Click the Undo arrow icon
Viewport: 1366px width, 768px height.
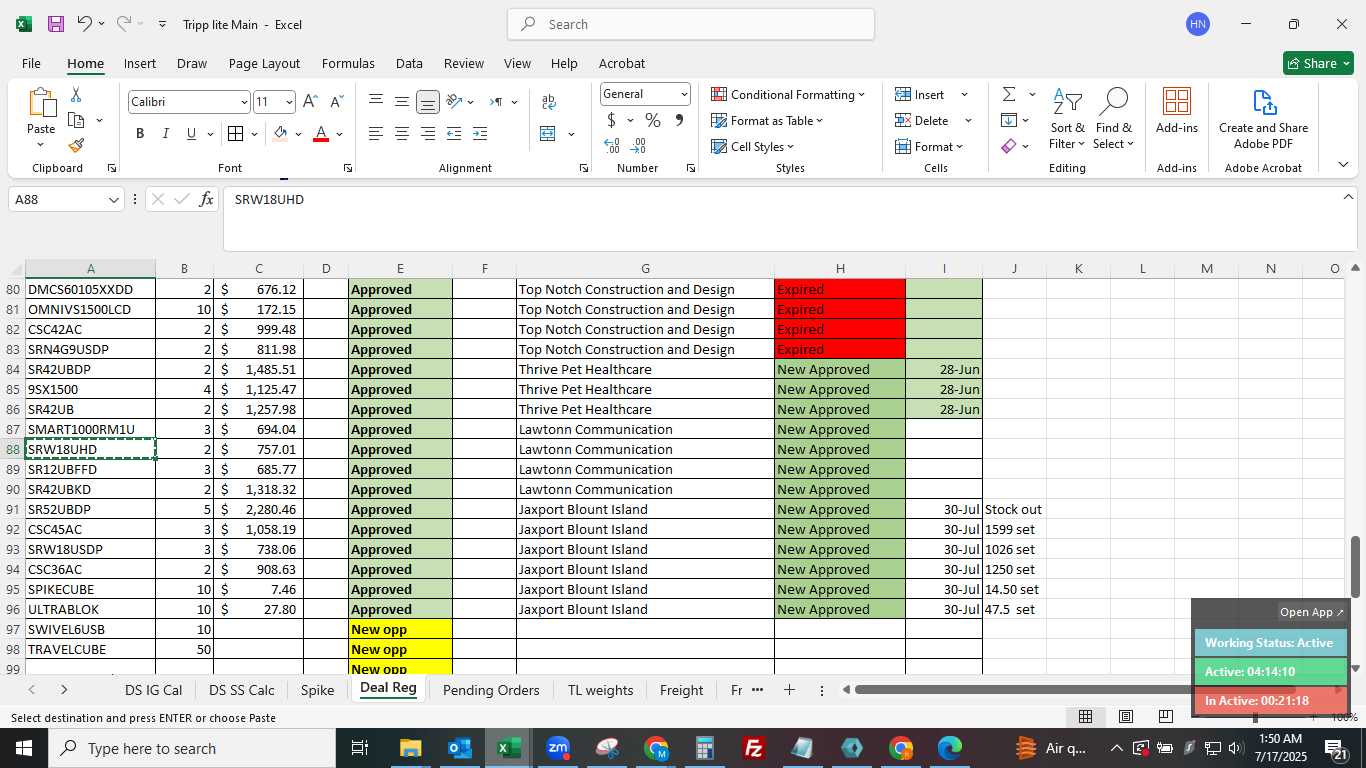[x=85, y=24]
